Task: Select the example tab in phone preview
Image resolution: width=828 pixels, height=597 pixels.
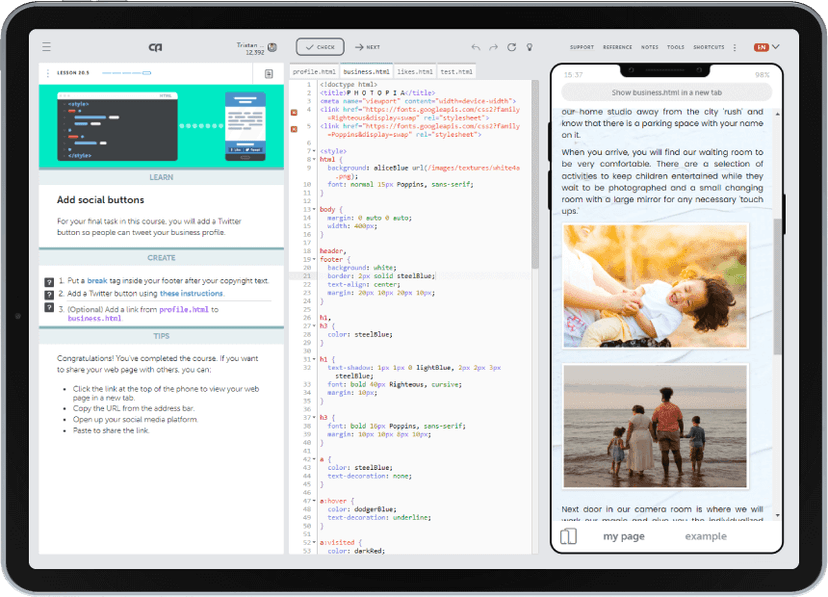Action: pos(705,537)
